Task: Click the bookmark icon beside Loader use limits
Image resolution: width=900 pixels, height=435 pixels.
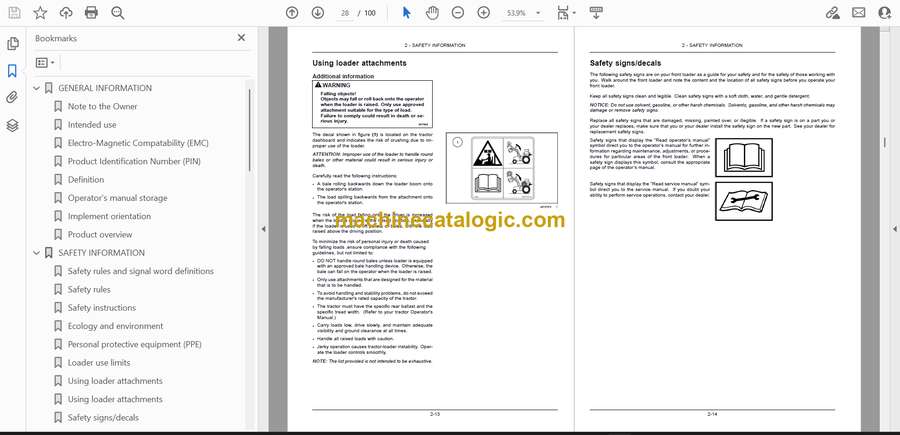Action: [57, 363]
